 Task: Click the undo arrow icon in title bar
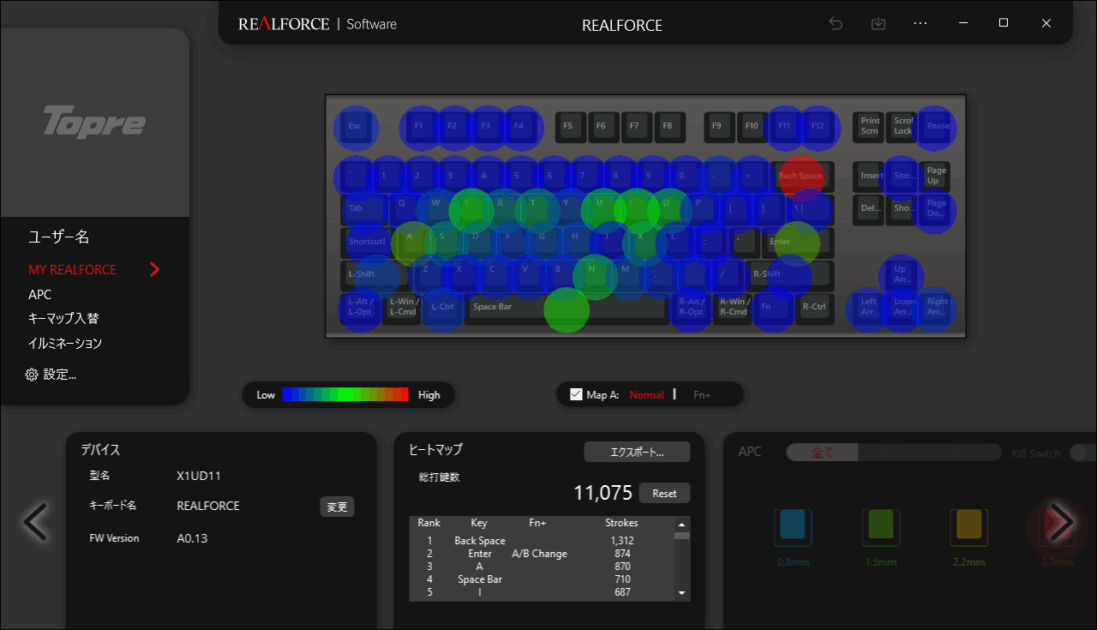(x=835, y=24)
